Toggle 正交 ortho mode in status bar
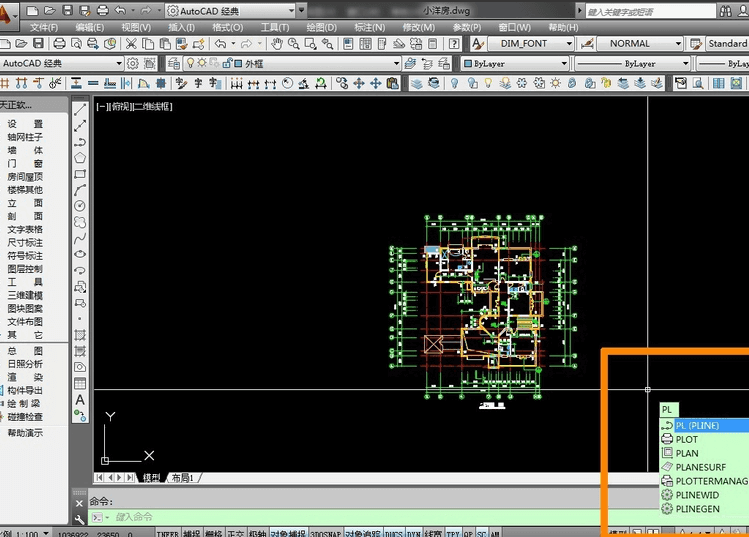This screenshot has height=537, width=749. [235, 533]
